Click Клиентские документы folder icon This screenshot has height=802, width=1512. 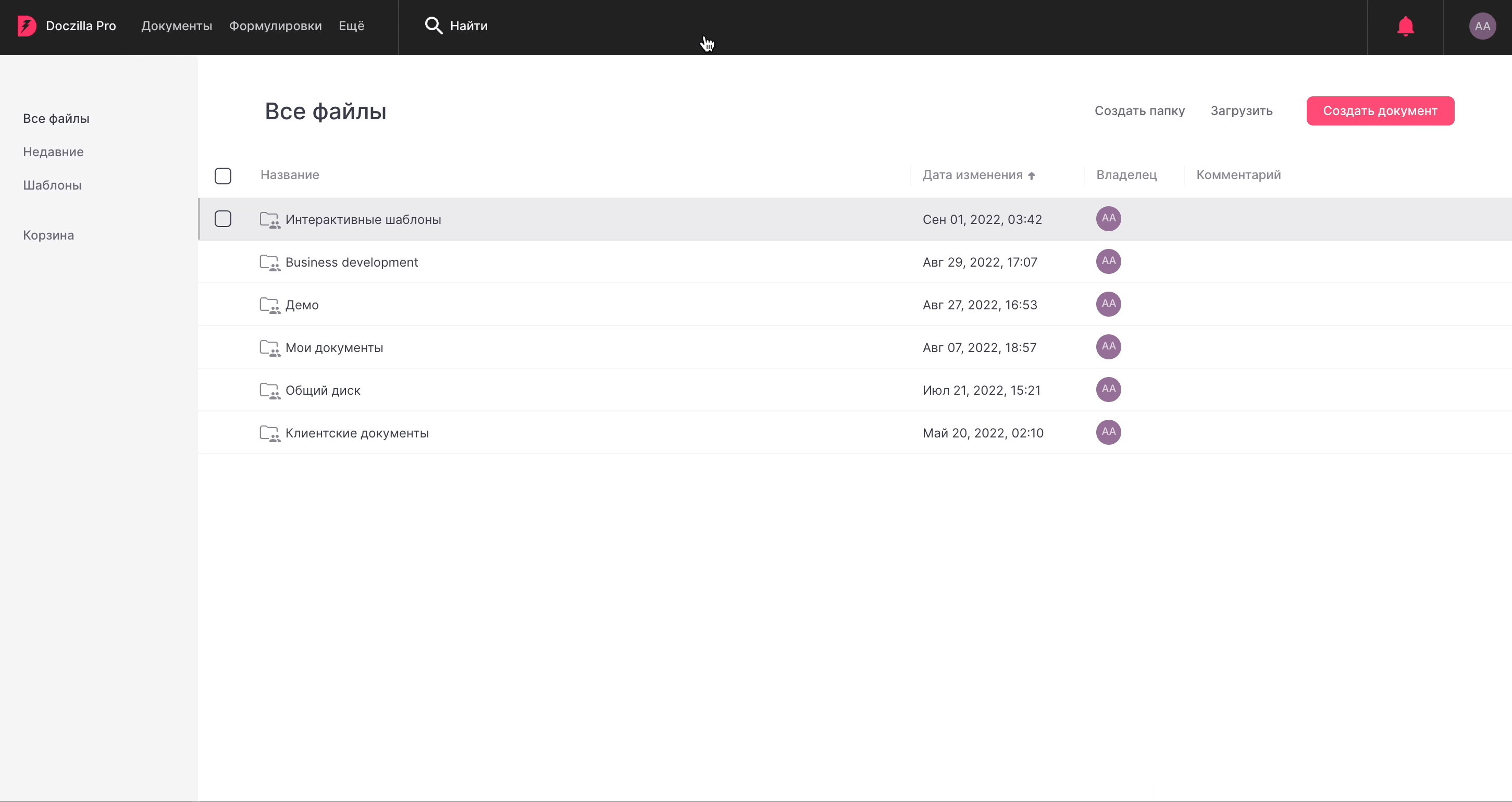pyautogui.click(x=269, y=433)
